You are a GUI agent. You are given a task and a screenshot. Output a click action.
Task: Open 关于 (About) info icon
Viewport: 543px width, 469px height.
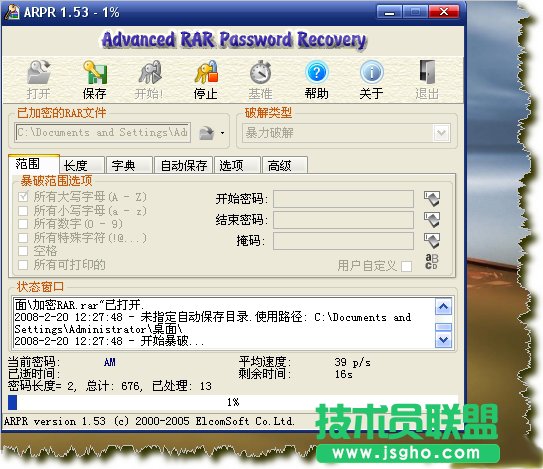coord(372,72)
